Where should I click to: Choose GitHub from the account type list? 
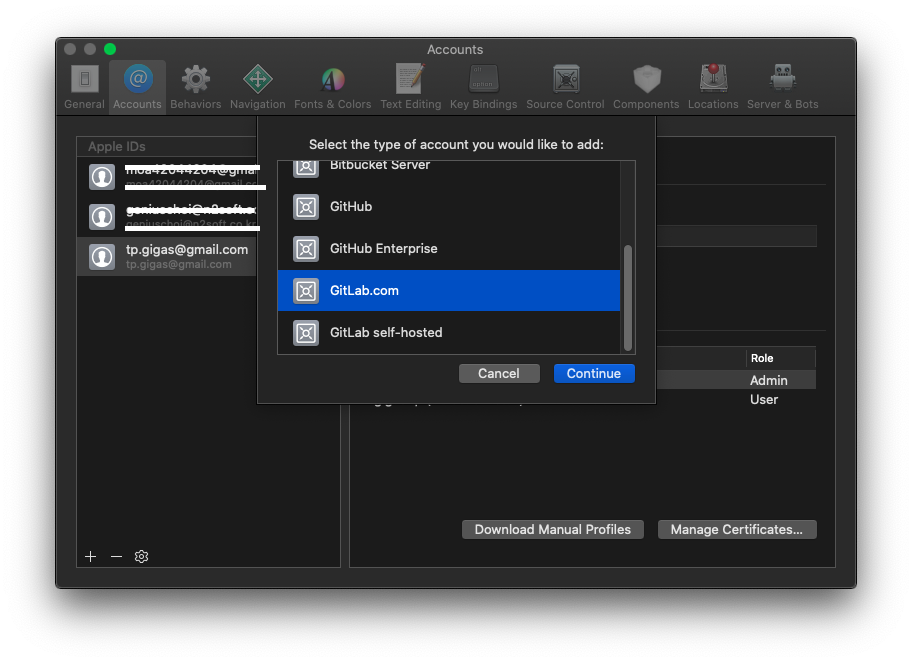(449, 207)
